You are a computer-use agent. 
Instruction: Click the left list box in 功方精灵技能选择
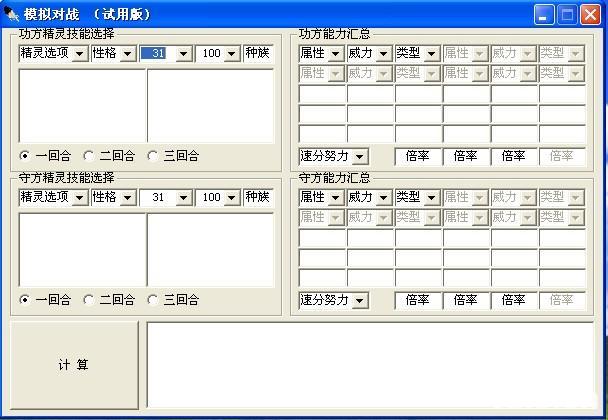coord(82,106)
